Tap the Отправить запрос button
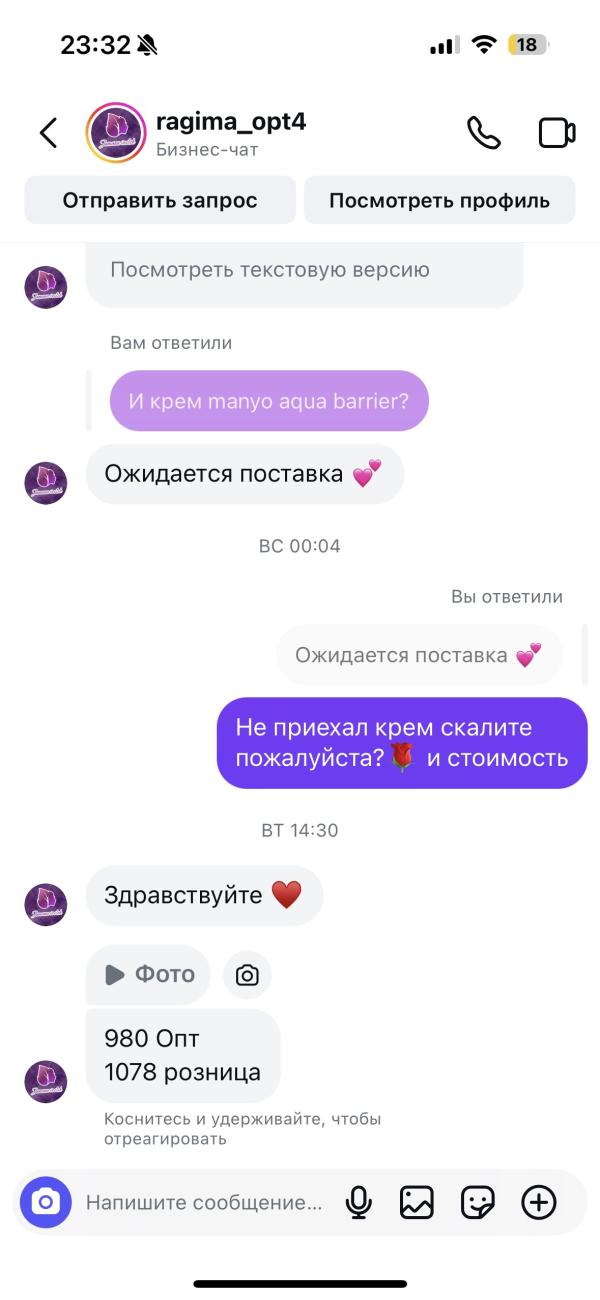Viewport: 600px width, 1300px height. 160,200
